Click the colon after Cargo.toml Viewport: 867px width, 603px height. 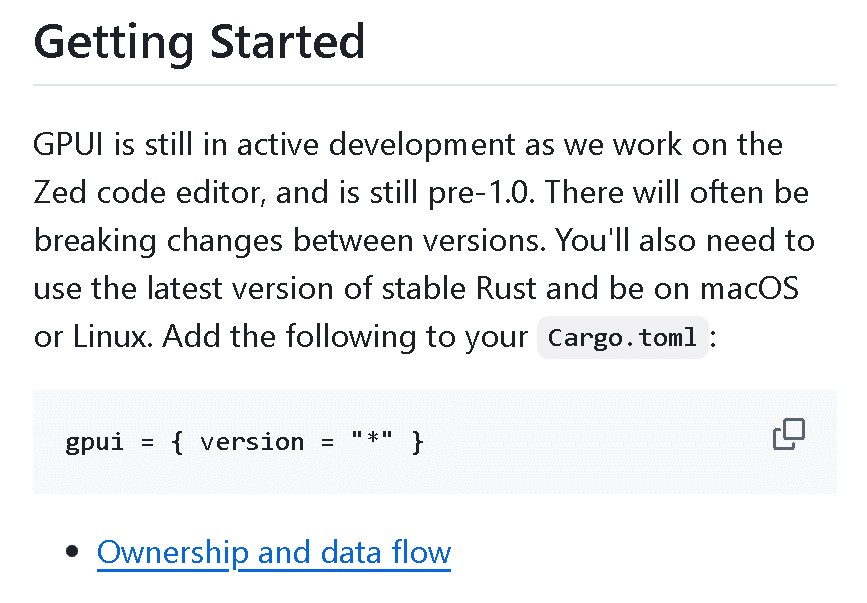pyautogui.click(x=713, y=337)
